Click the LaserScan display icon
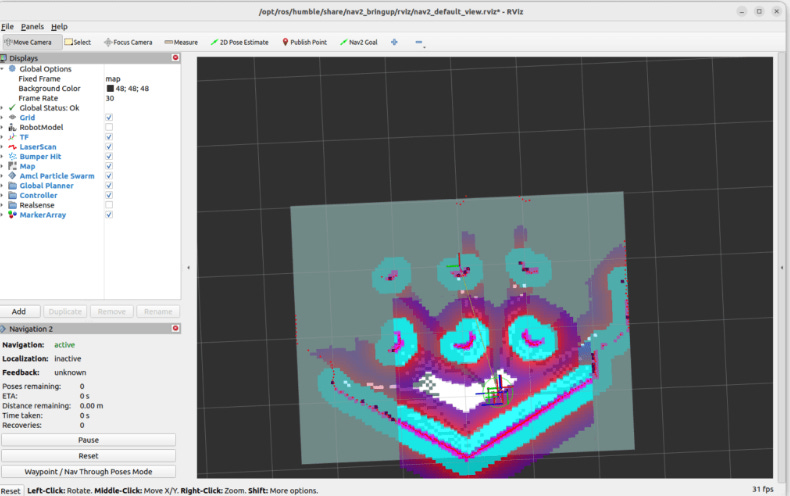The image size is (790, 496). pos(13,147)
